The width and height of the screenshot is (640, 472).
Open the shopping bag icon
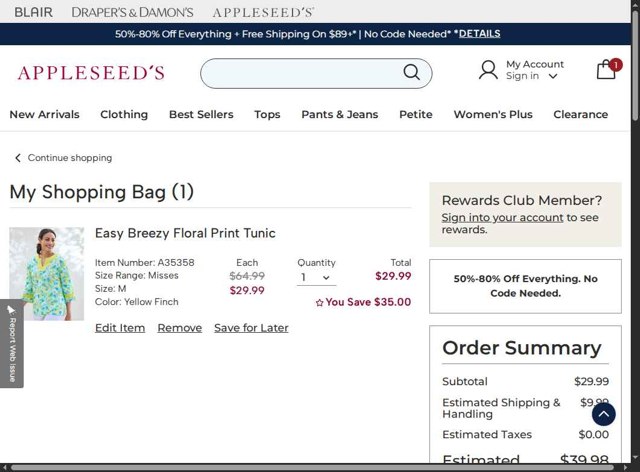607,69
